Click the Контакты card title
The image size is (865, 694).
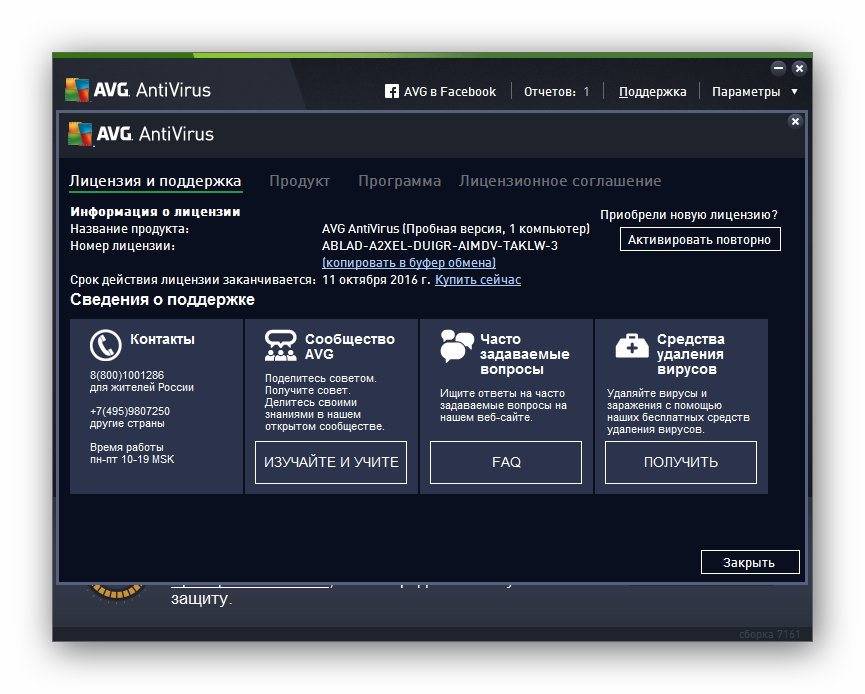(162, 339)
